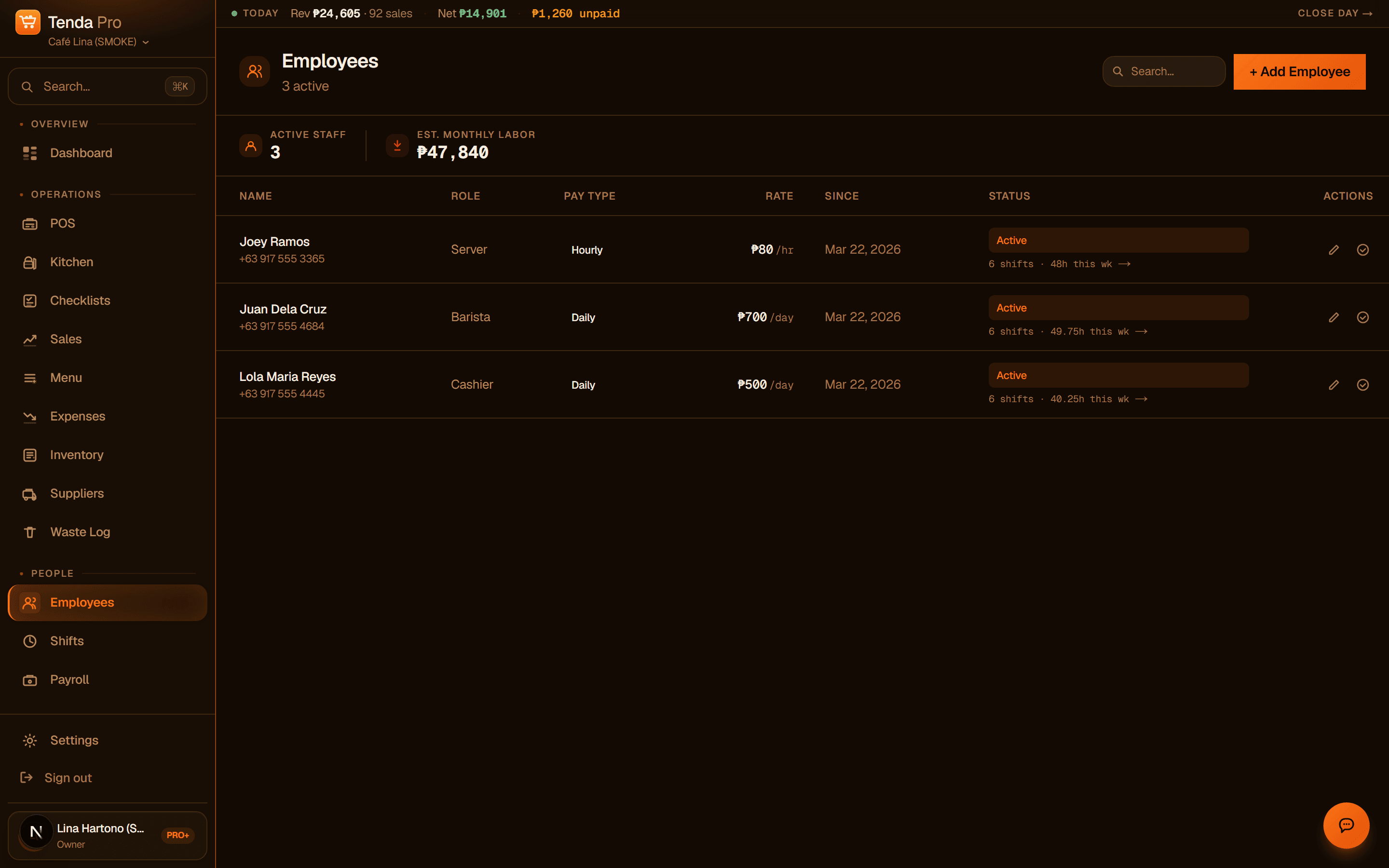Open the Café Lina store switcher dropdown
The height and width of the screenshot is (868, 1389).
click(x=98, y=42)
